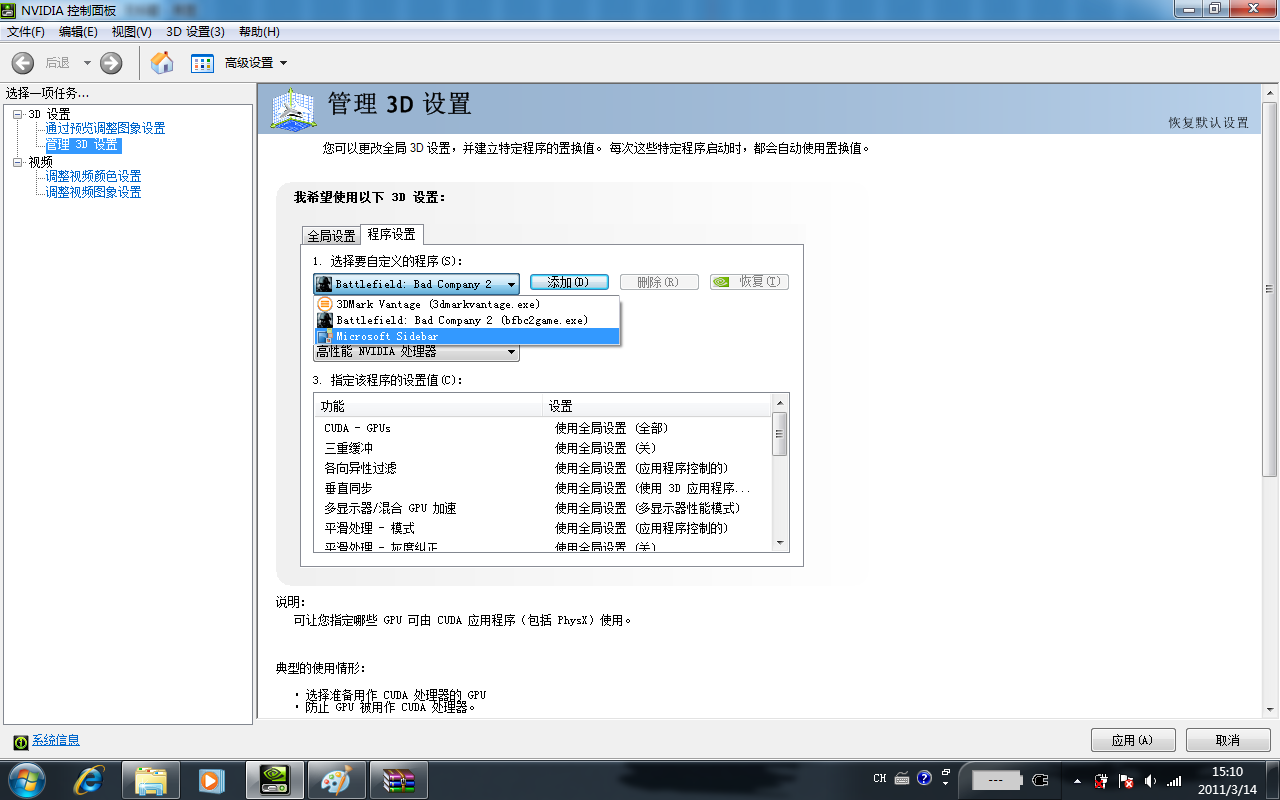Select the 各向异性过滤 setting row
This screenshot has width=1280, height=800.
(x=543, y=468)
